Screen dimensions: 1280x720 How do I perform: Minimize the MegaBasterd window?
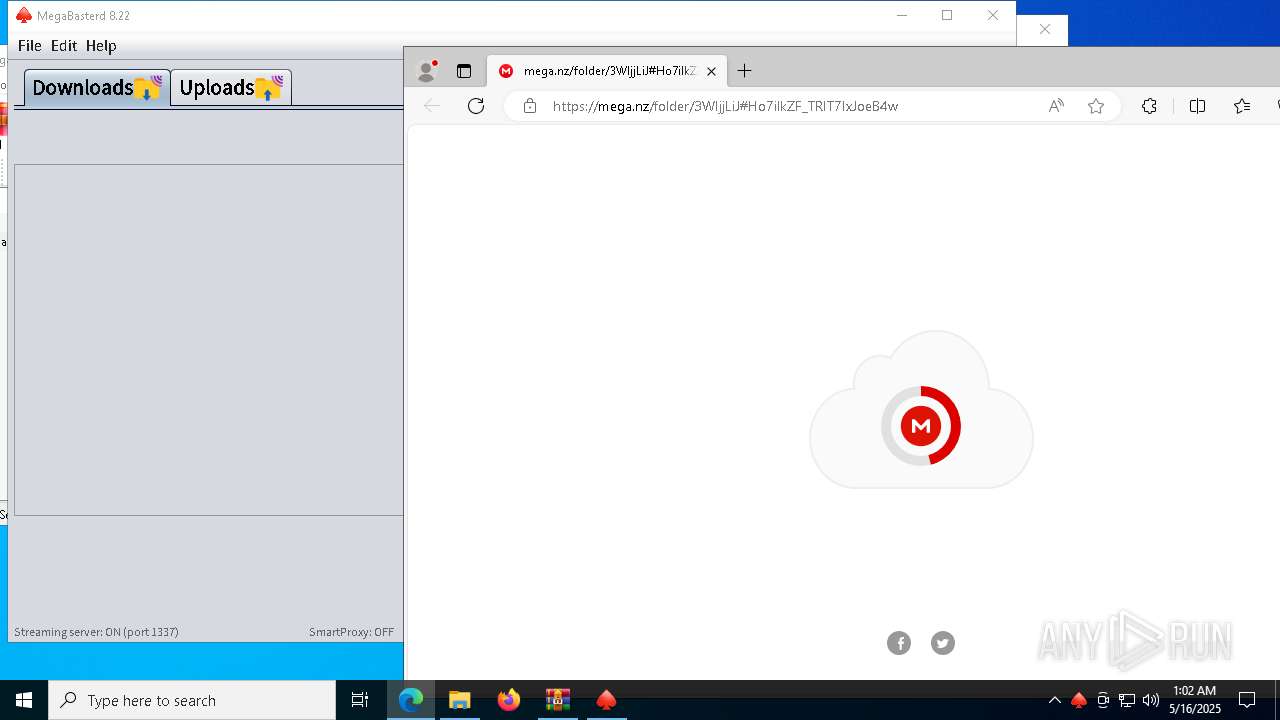click(x=902, y=15)
